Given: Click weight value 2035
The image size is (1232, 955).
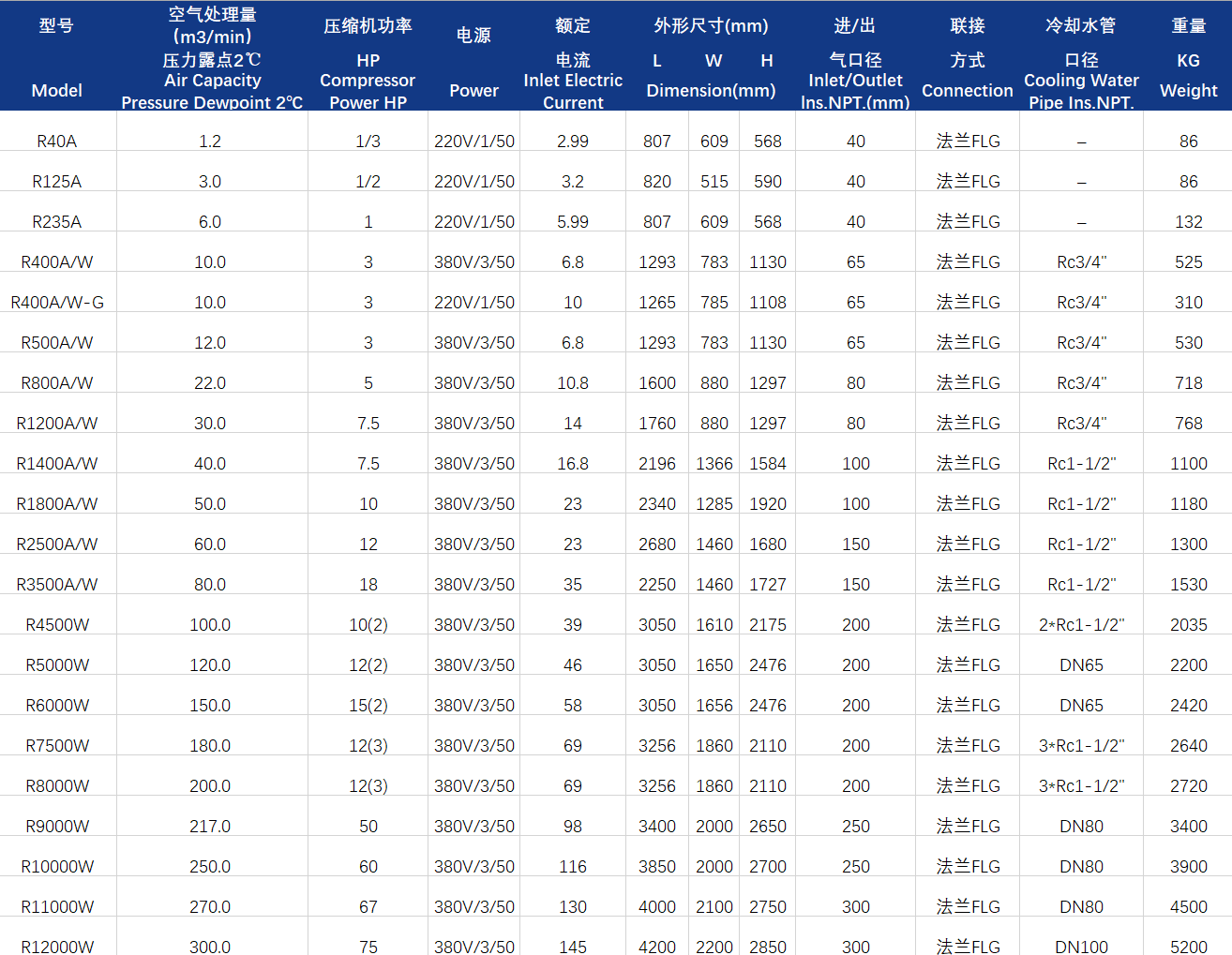Looking at the screenshot, I should [x=1189, y=625].
